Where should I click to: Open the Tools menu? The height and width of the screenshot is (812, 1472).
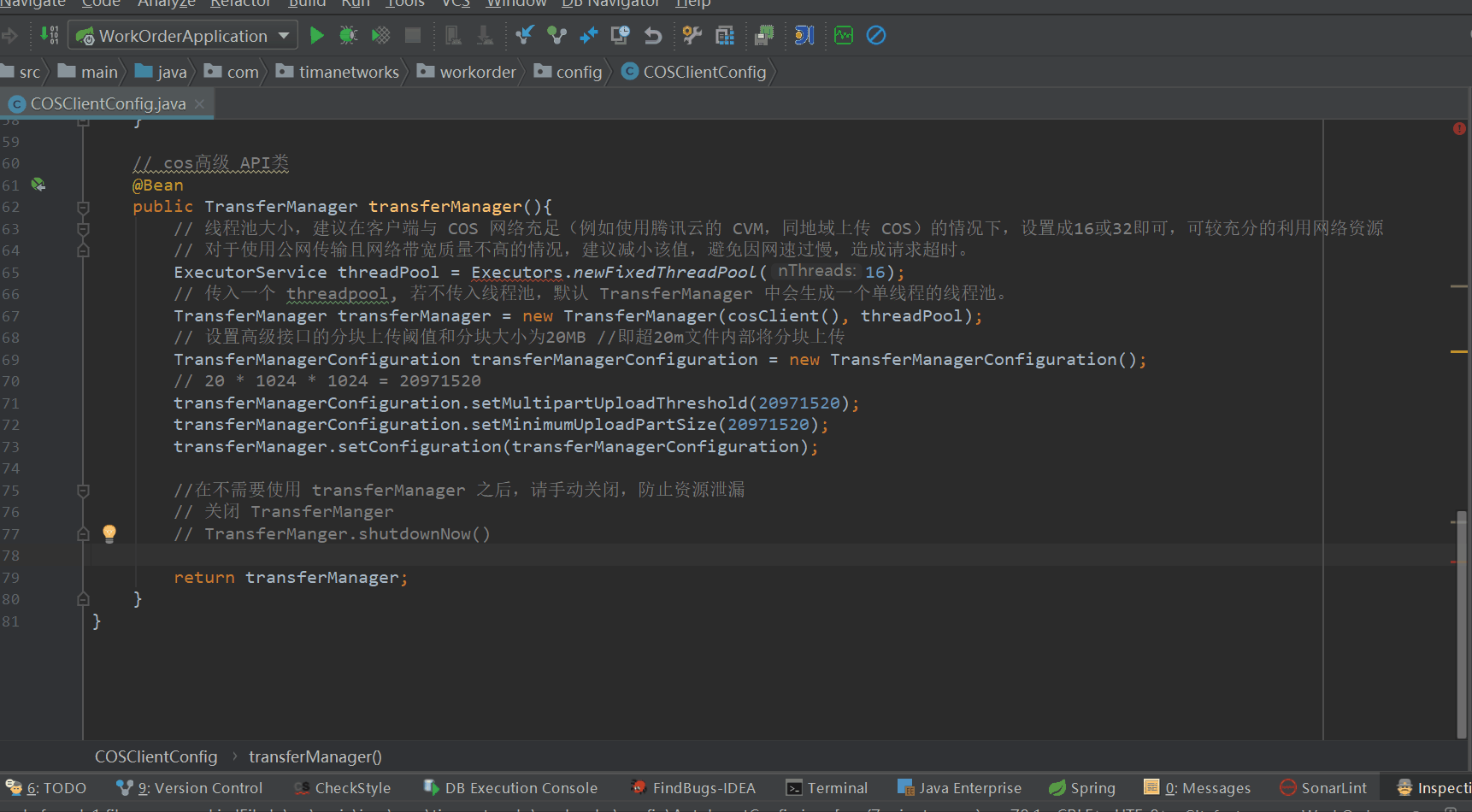point(405,4)
